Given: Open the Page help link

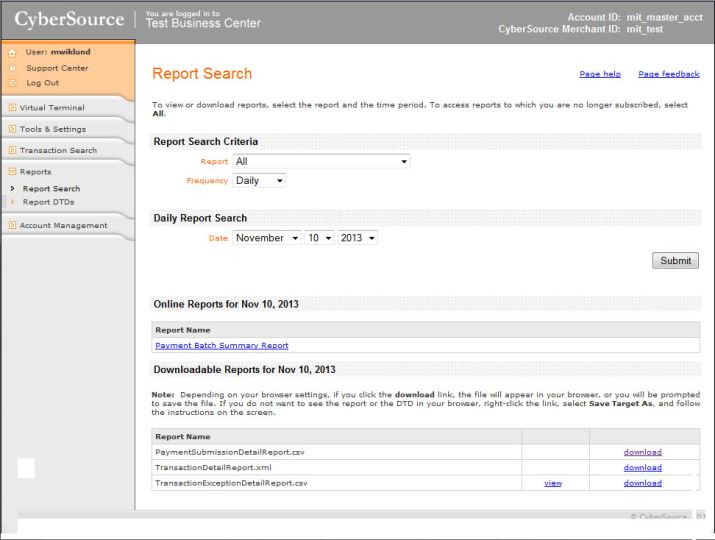Looking at the screenshot, I should pyautogui.click(x=600, y=74).
